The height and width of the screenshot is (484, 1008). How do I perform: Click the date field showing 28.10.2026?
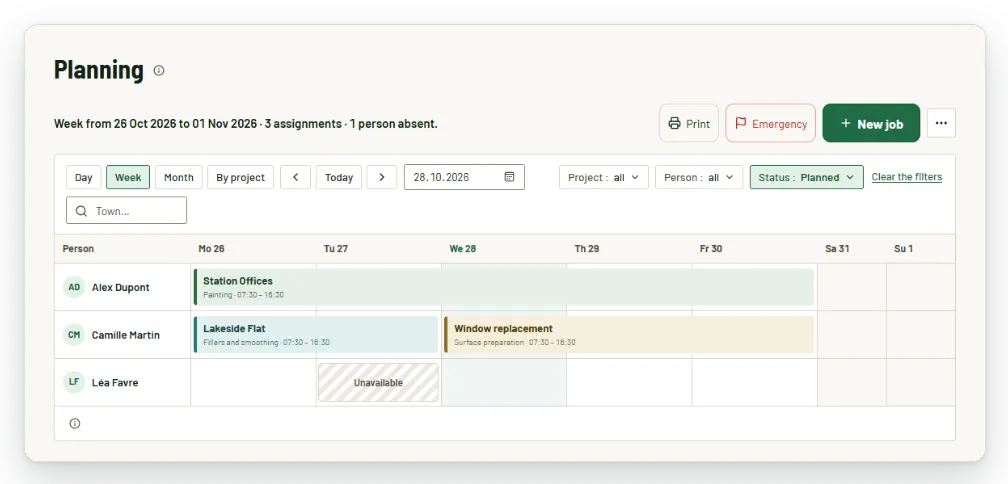coord(464,177)
